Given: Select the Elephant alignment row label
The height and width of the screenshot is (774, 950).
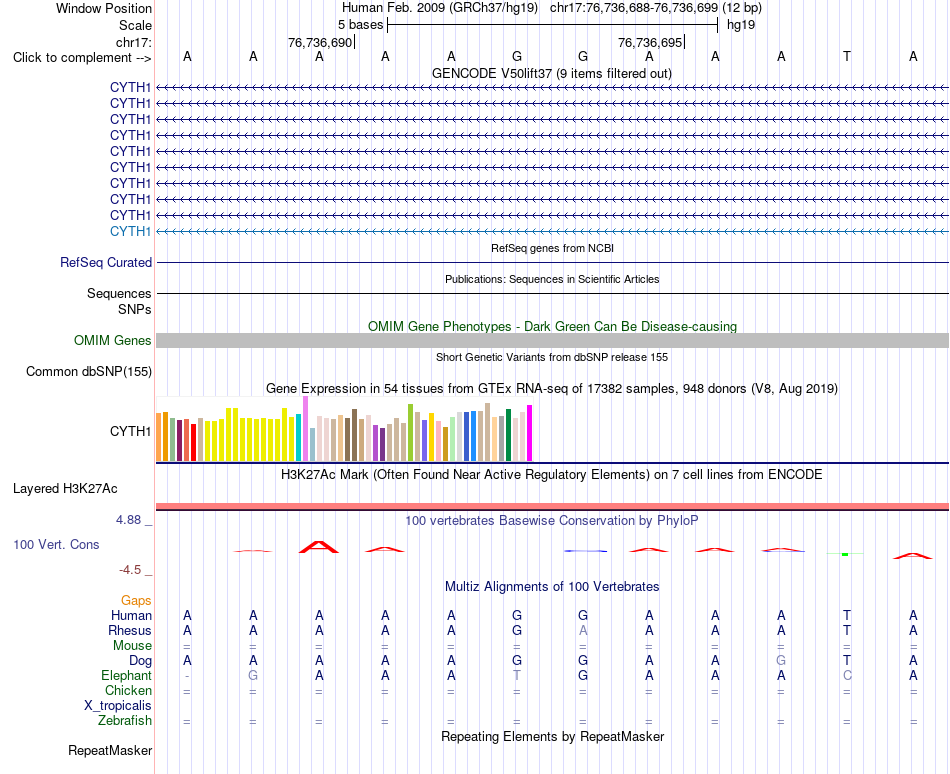Looking at the screenshot, I should [127, 675].
